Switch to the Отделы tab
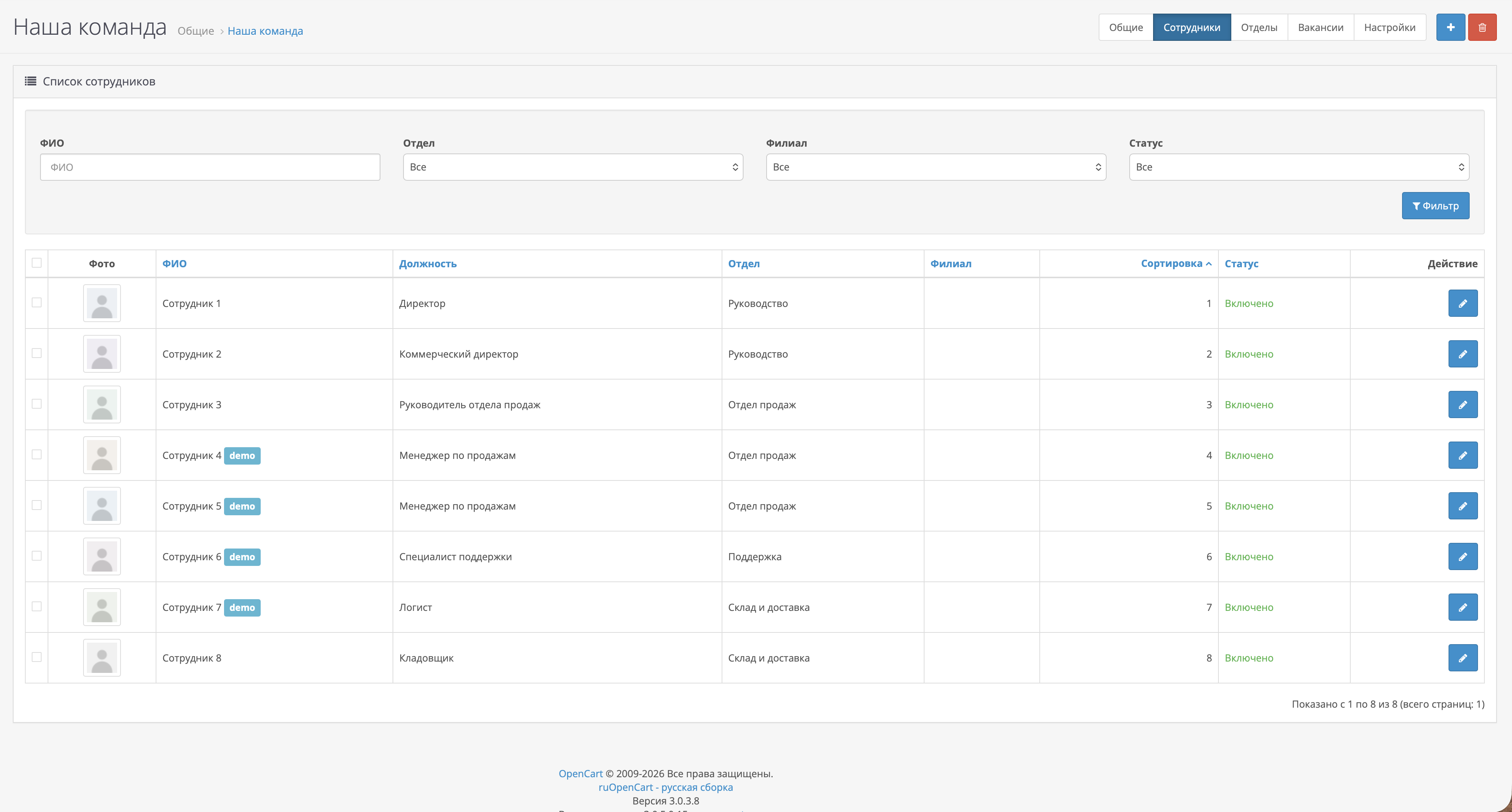The width and height of the screenshot is (1512, 812). [1259, 27]
